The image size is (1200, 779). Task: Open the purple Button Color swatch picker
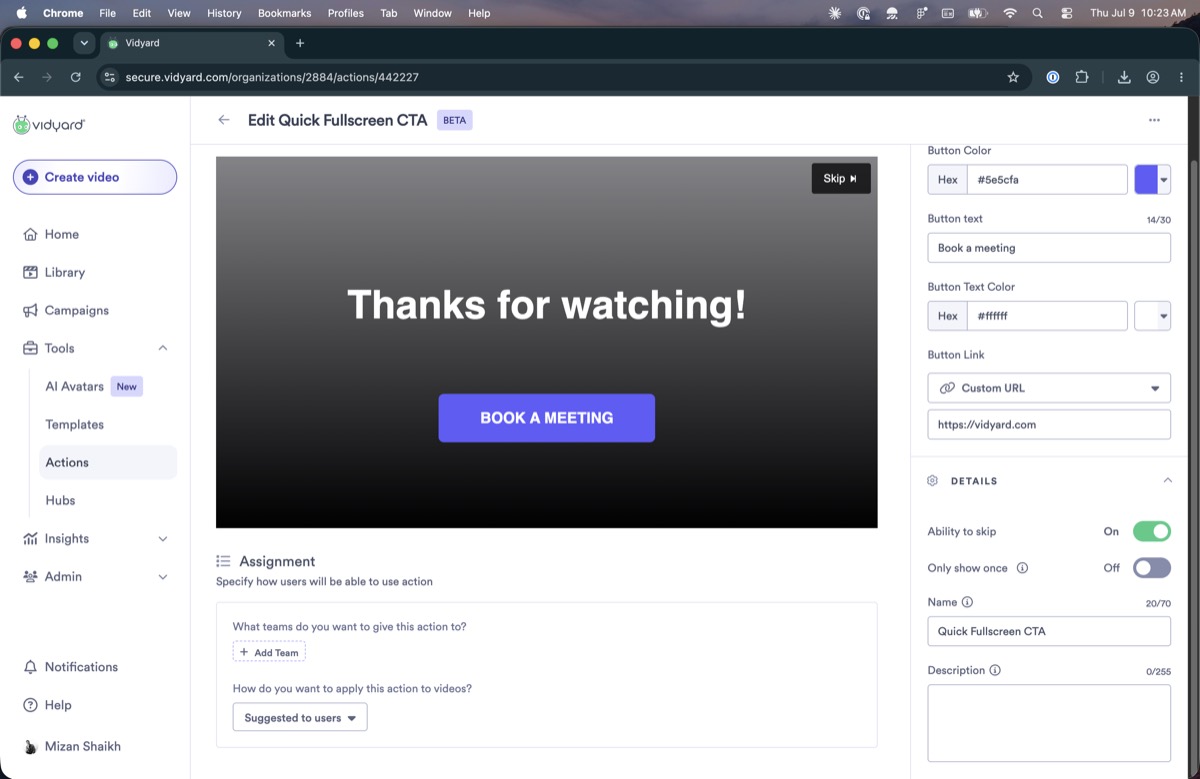1152,180
